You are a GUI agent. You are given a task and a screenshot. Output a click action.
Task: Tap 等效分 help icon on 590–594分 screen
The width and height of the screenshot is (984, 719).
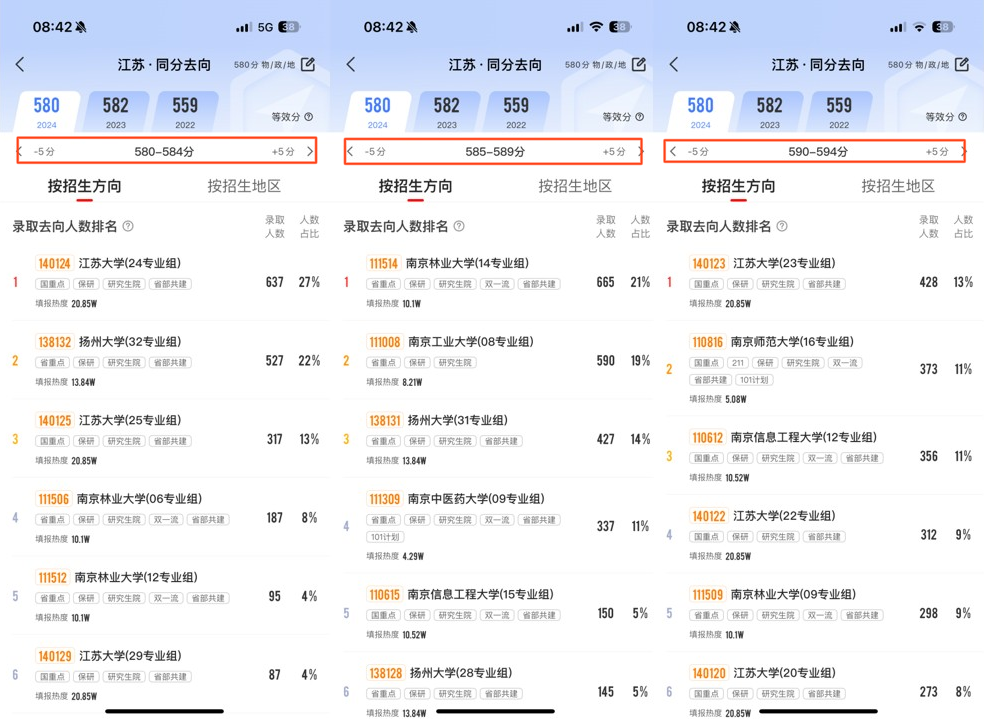963,117
